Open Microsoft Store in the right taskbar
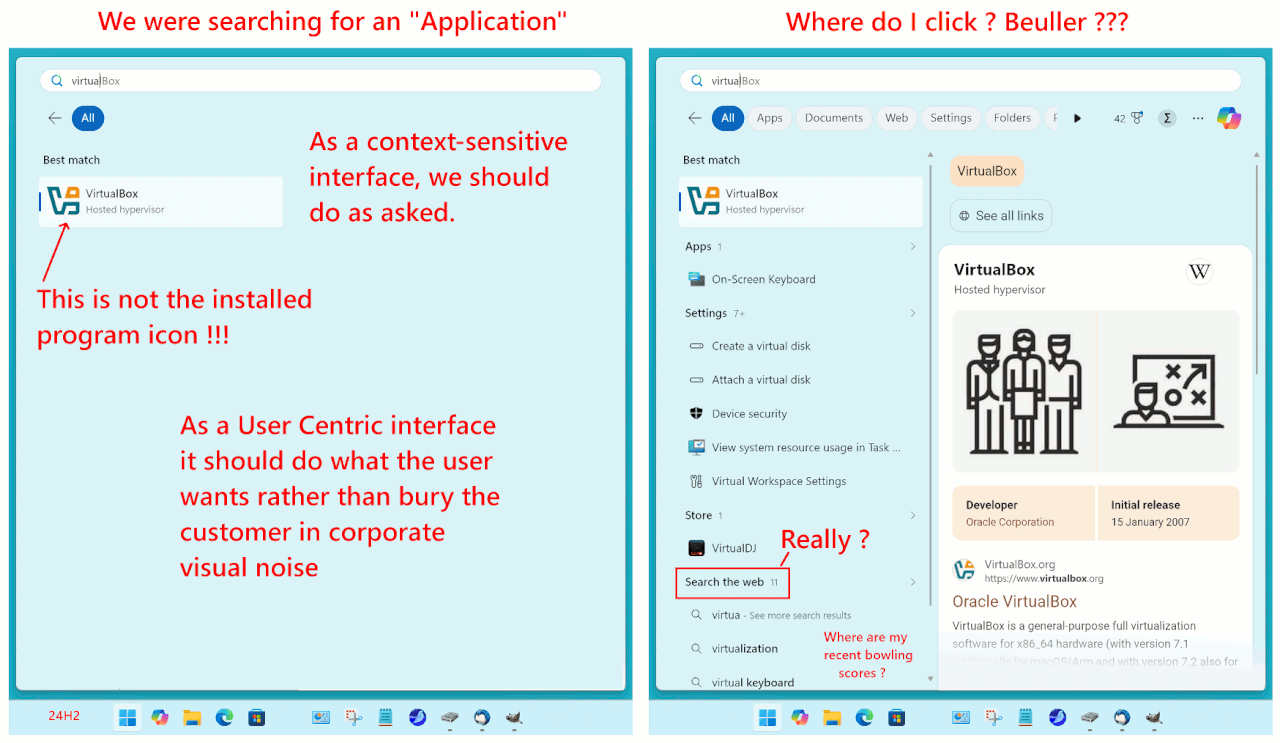 pyautogui.click(x=896, y=717)
